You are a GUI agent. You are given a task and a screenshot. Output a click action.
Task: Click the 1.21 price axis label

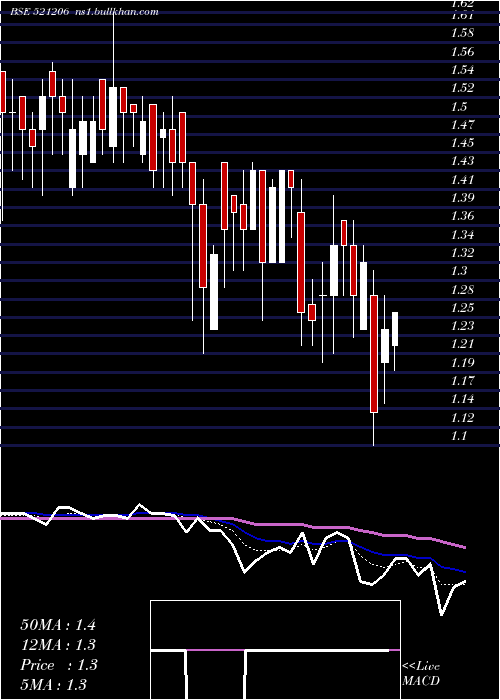[x=462, y=344]
